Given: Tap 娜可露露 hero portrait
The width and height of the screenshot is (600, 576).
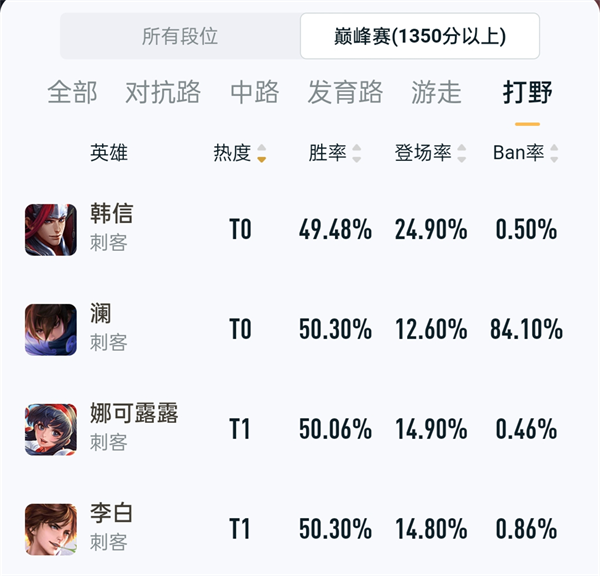Looking at the screenshot, I should pos(51,429).
